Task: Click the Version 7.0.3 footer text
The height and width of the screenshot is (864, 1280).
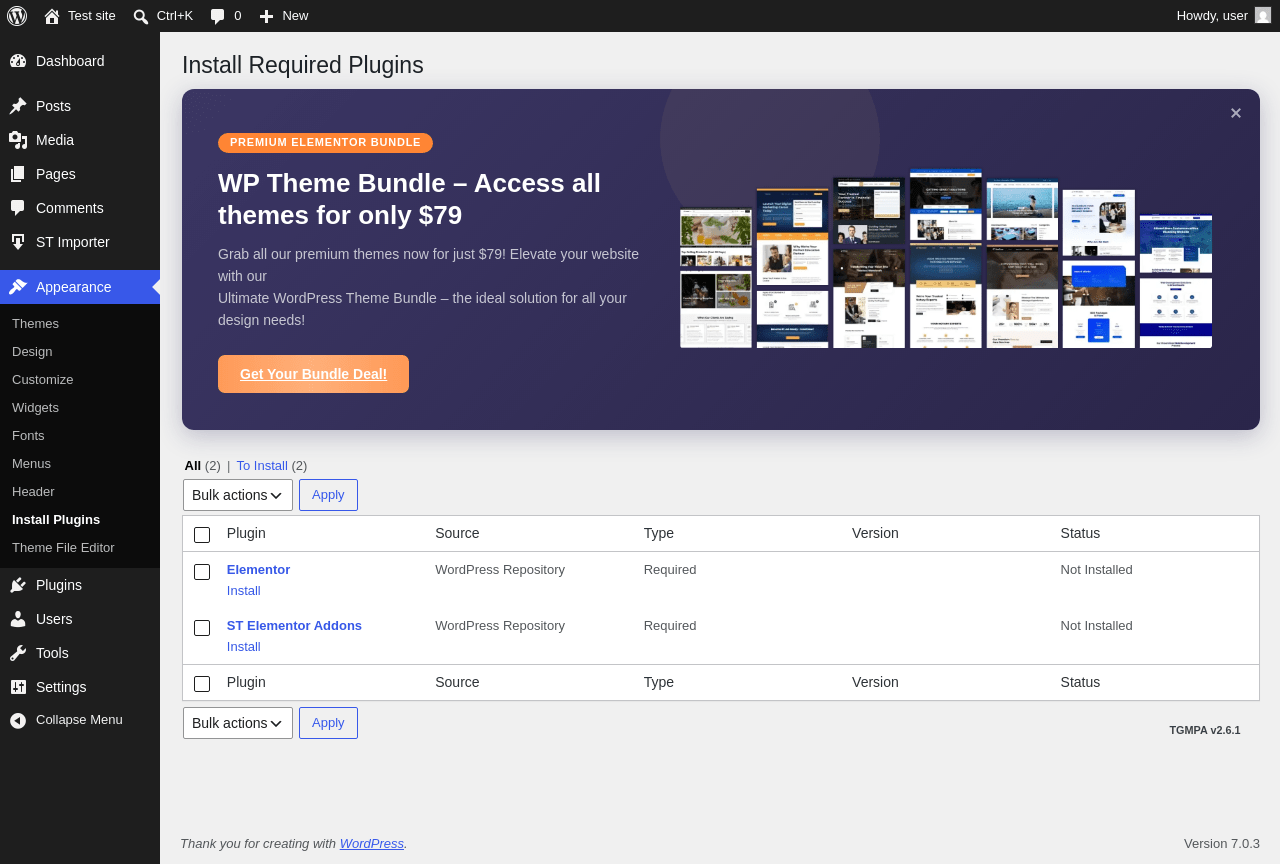Action: tap(1222, 843)
